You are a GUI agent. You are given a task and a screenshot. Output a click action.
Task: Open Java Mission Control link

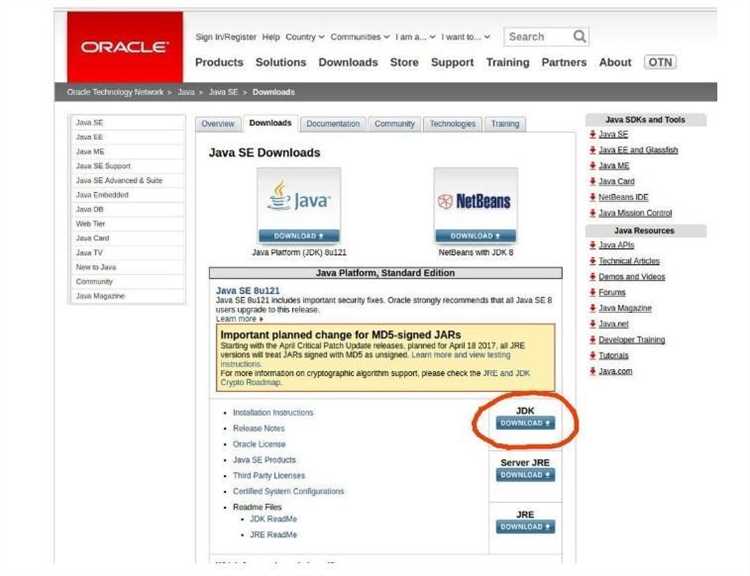(635, 213)
